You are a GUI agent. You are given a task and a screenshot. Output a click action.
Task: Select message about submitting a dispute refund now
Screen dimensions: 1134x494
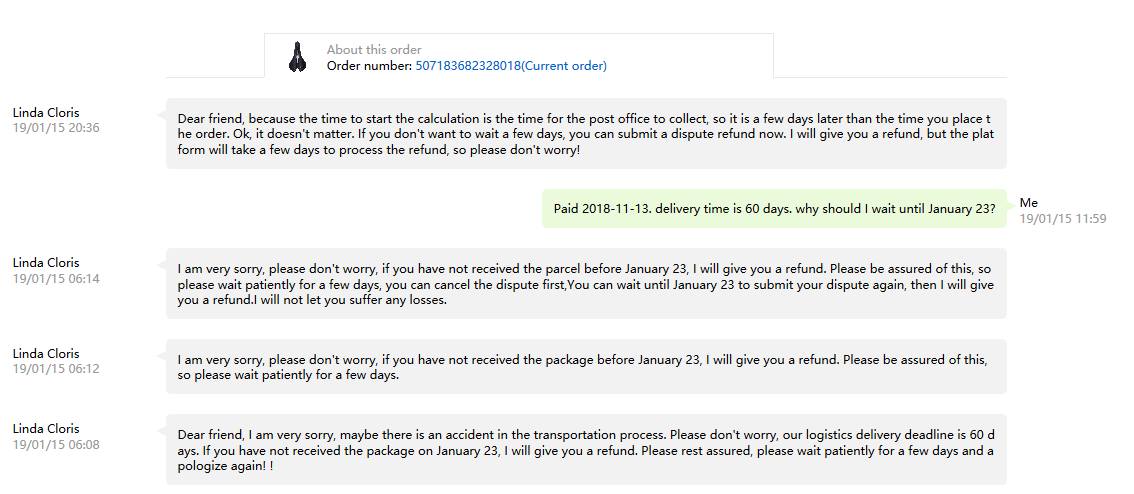click(586, 134)
